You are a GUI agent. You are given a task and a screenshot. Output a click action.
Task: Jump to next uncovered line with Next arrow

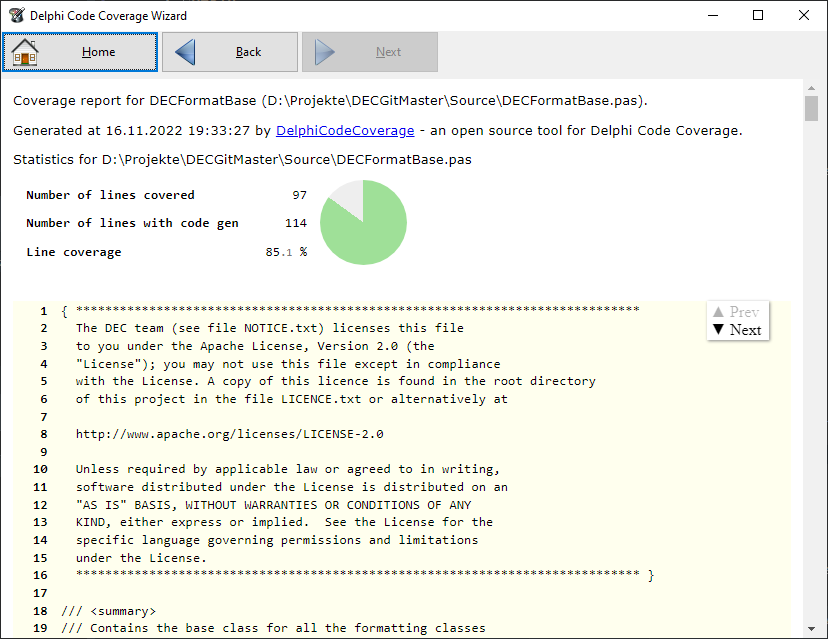point(738,330)
